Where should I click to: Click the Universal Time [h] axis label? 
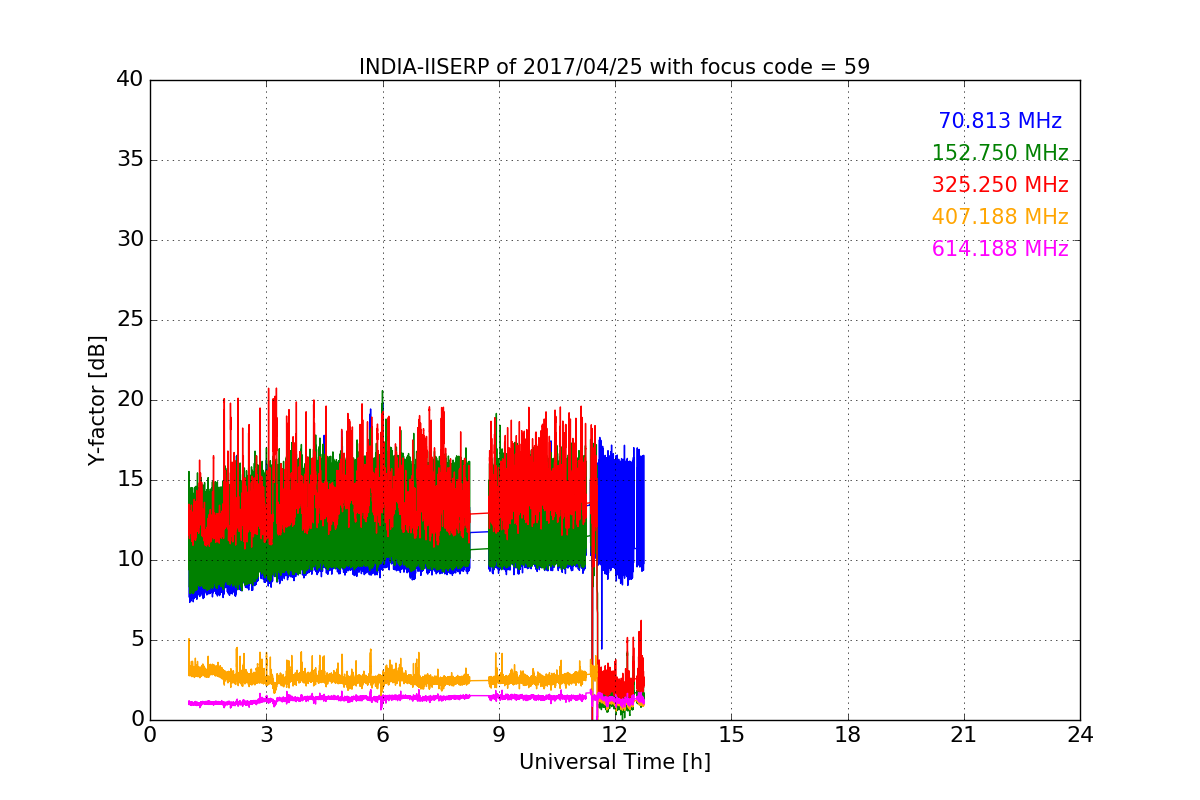(614, 762)
